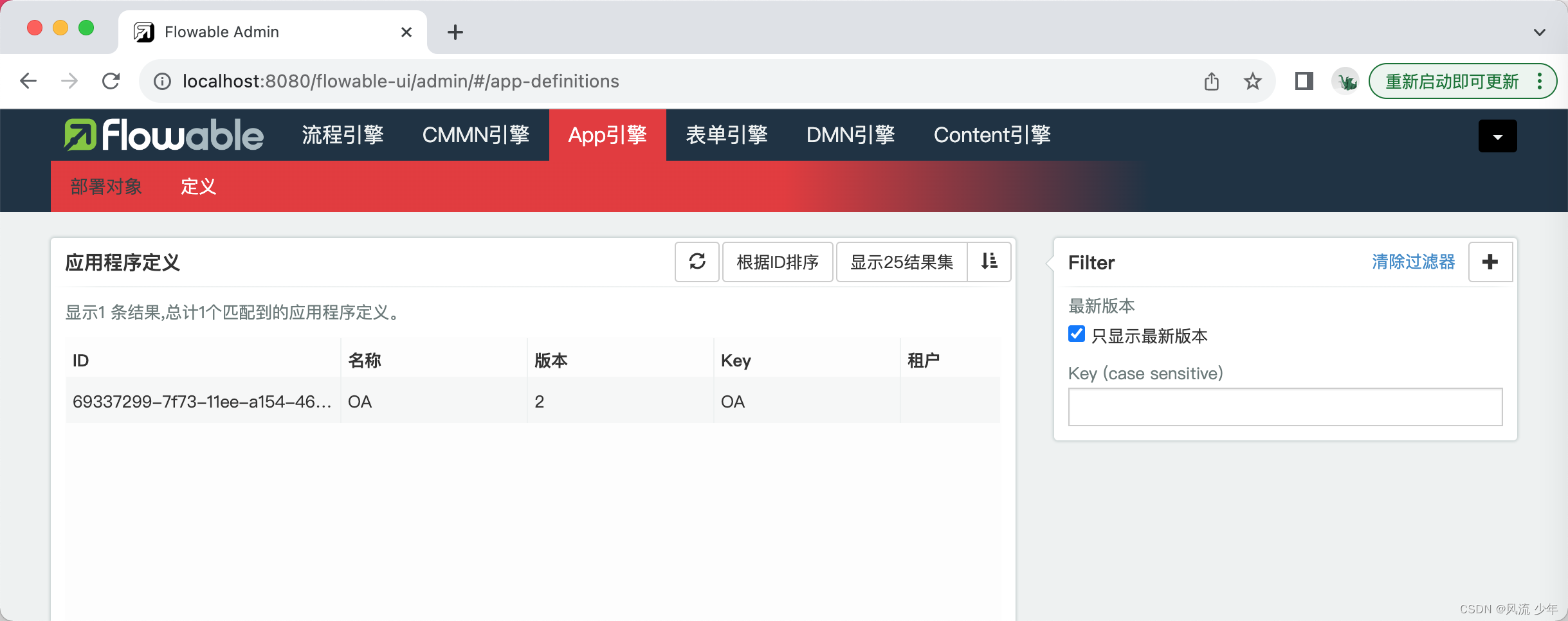Screen dimensions: 1568x621
Task: Bookmark this page with star
Action: [1252, 81]
